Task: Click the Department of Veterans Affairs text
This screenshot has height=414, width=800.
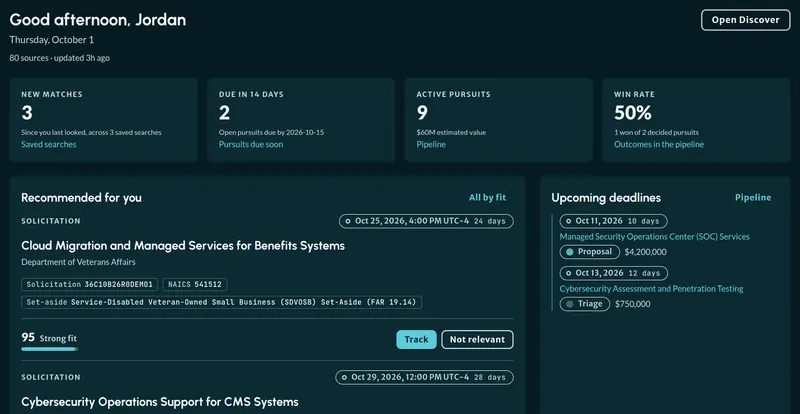Action: tap(78, 262)
